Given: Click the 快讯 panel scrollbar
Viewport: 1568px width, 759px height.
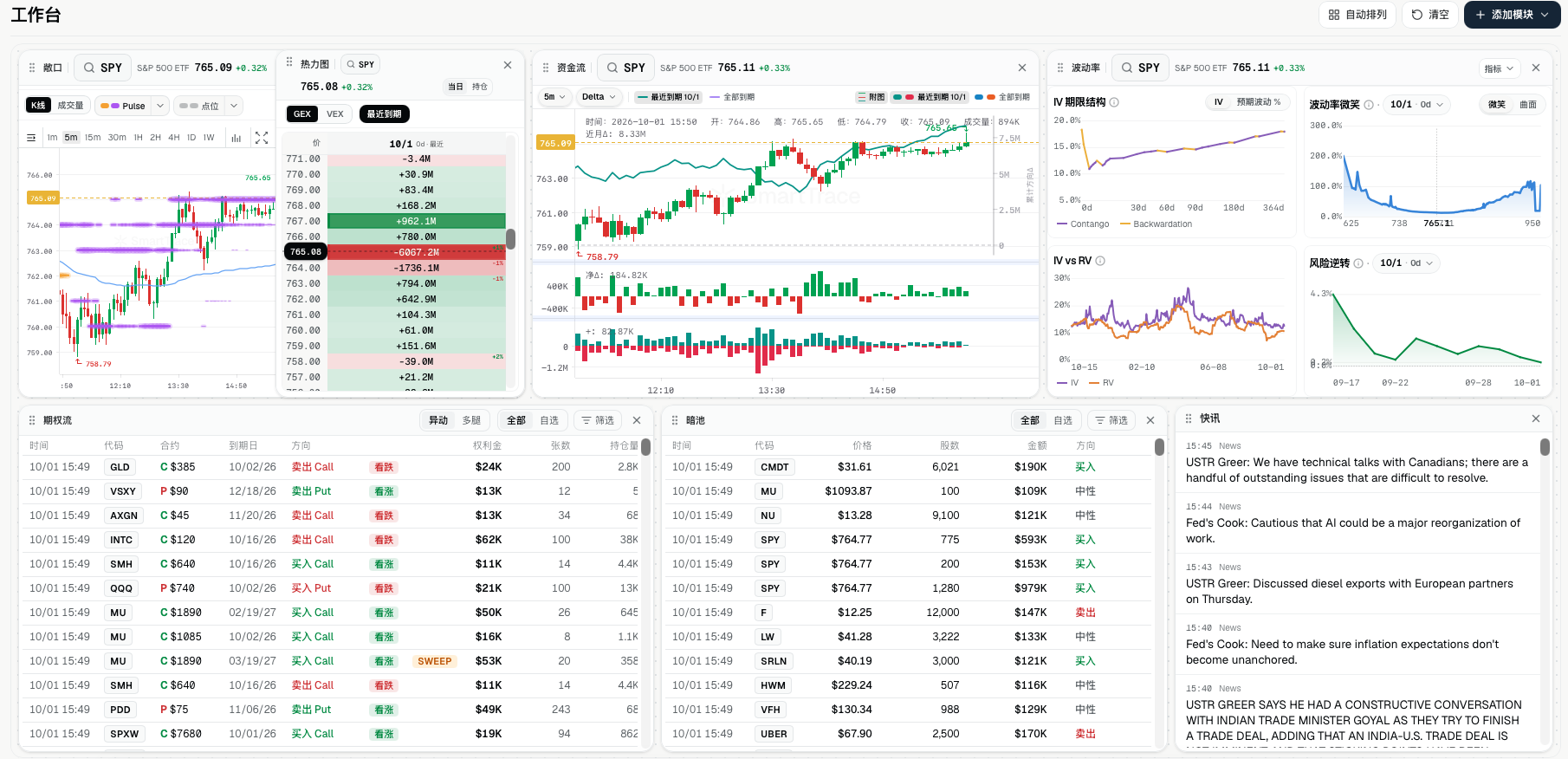Looking at the screenshot, I should click(1545, 447).
